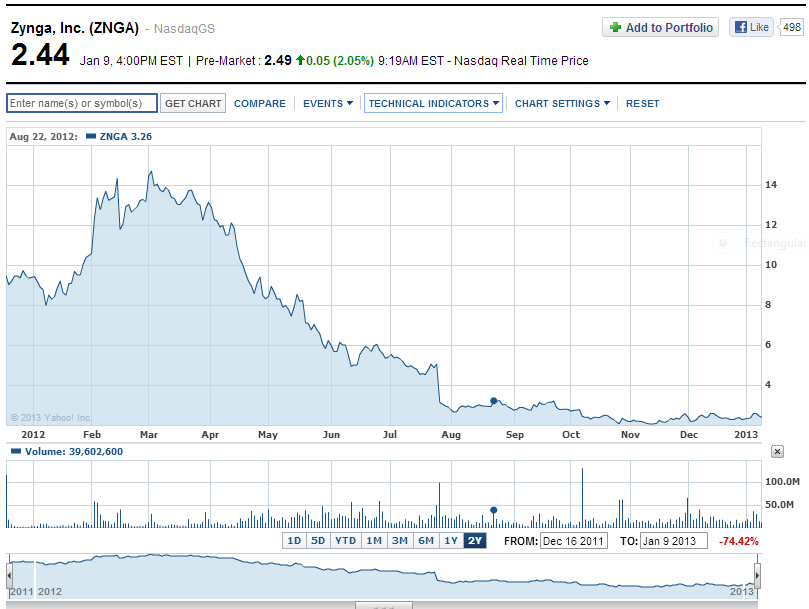Click the symbol name input field
Image resolution: width=809 pixels, height=609 pixels.
pyautogui.click(x=82, y=103)
